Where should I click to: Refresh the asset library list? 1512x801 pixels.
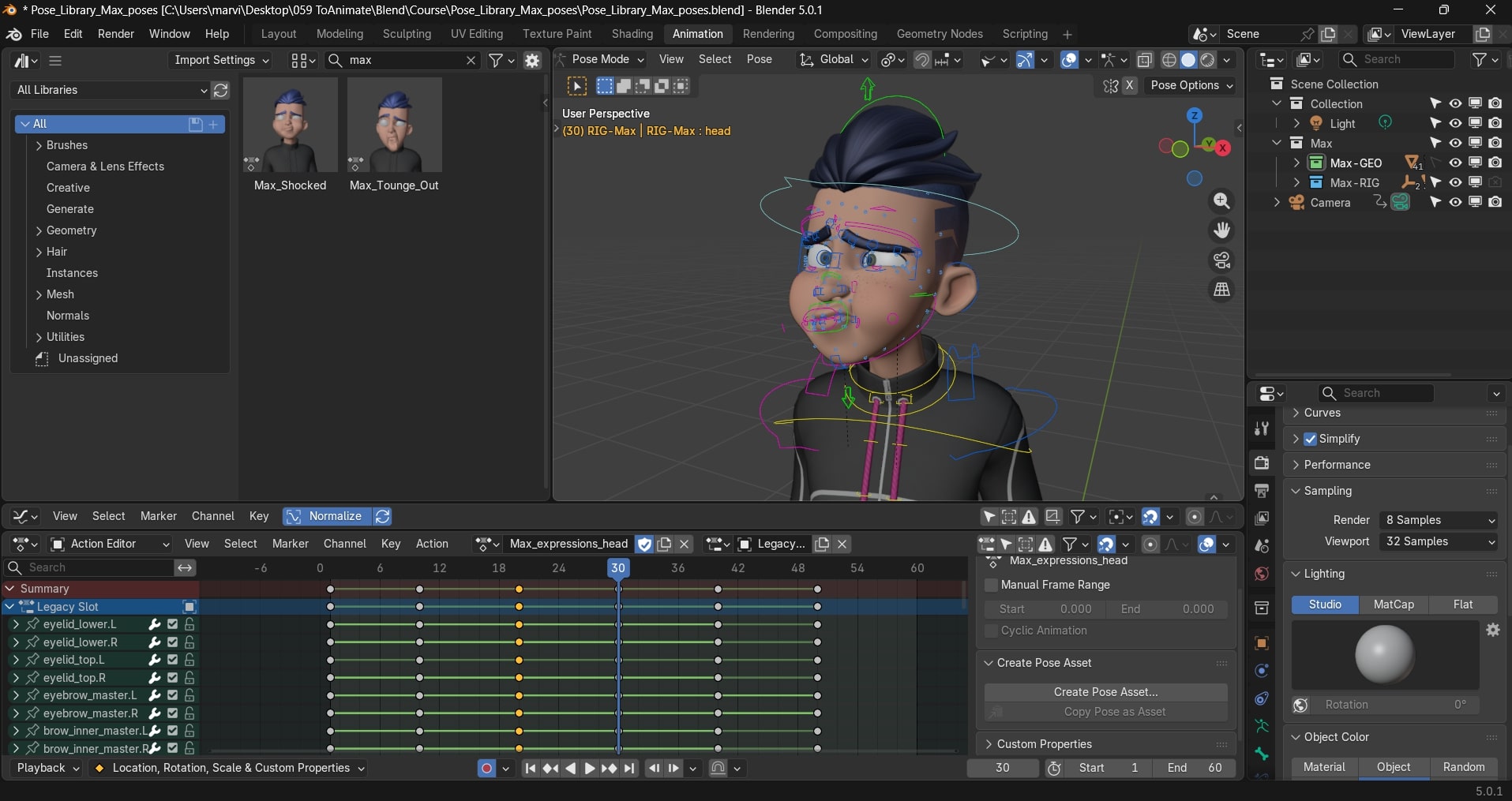(221, 90)
